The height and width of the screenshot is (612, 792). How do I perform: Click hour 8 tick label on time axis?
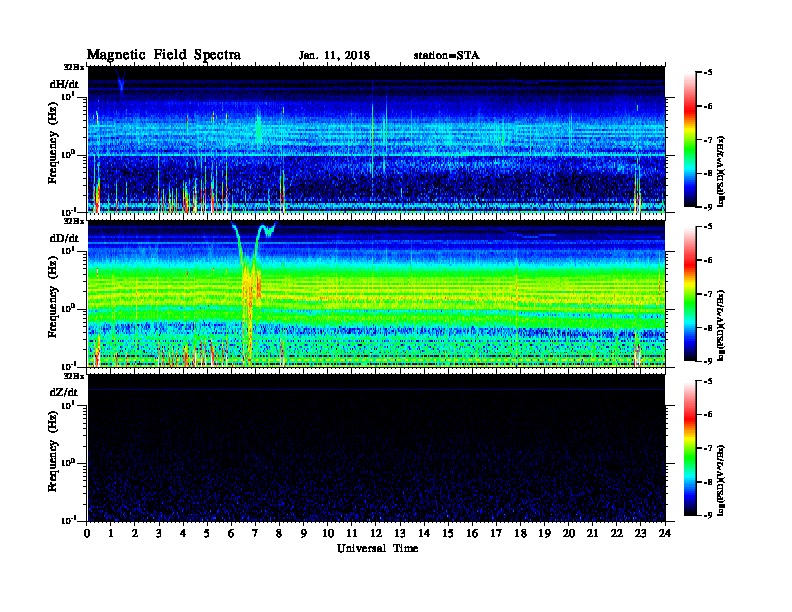[x=279, y=534]
